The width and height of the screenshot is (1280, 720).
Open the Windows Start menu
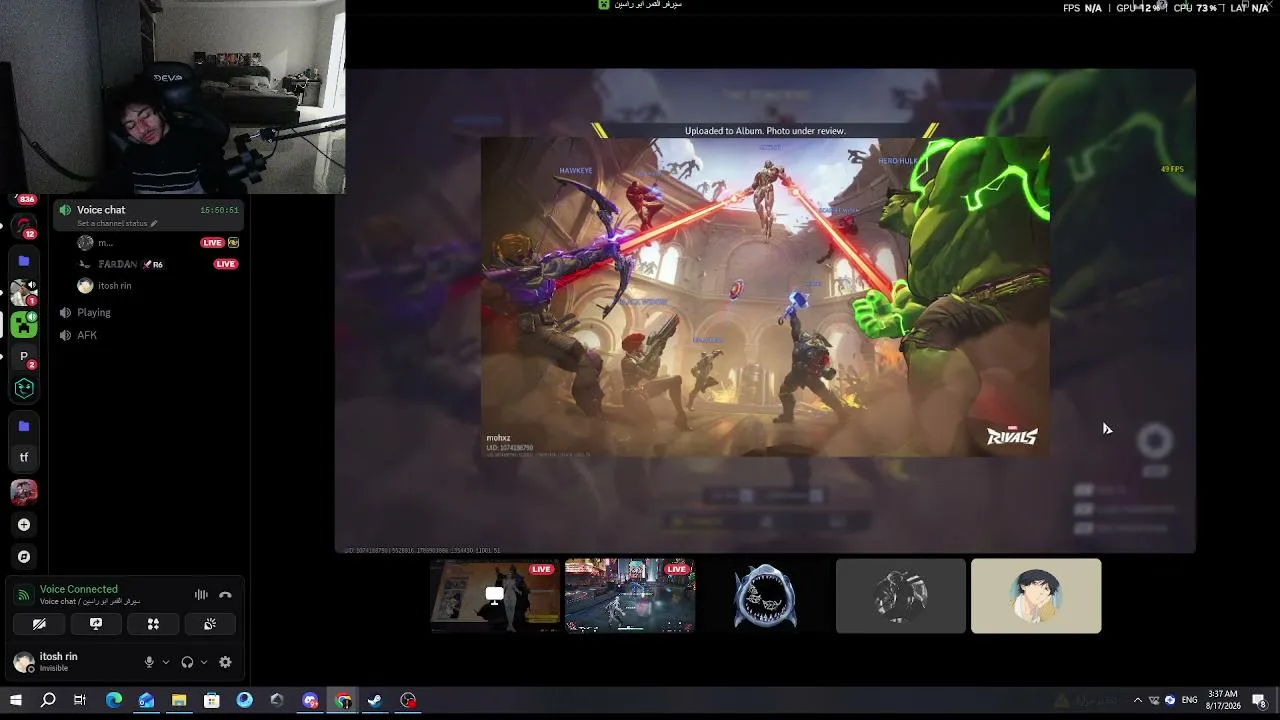(15, 701)
